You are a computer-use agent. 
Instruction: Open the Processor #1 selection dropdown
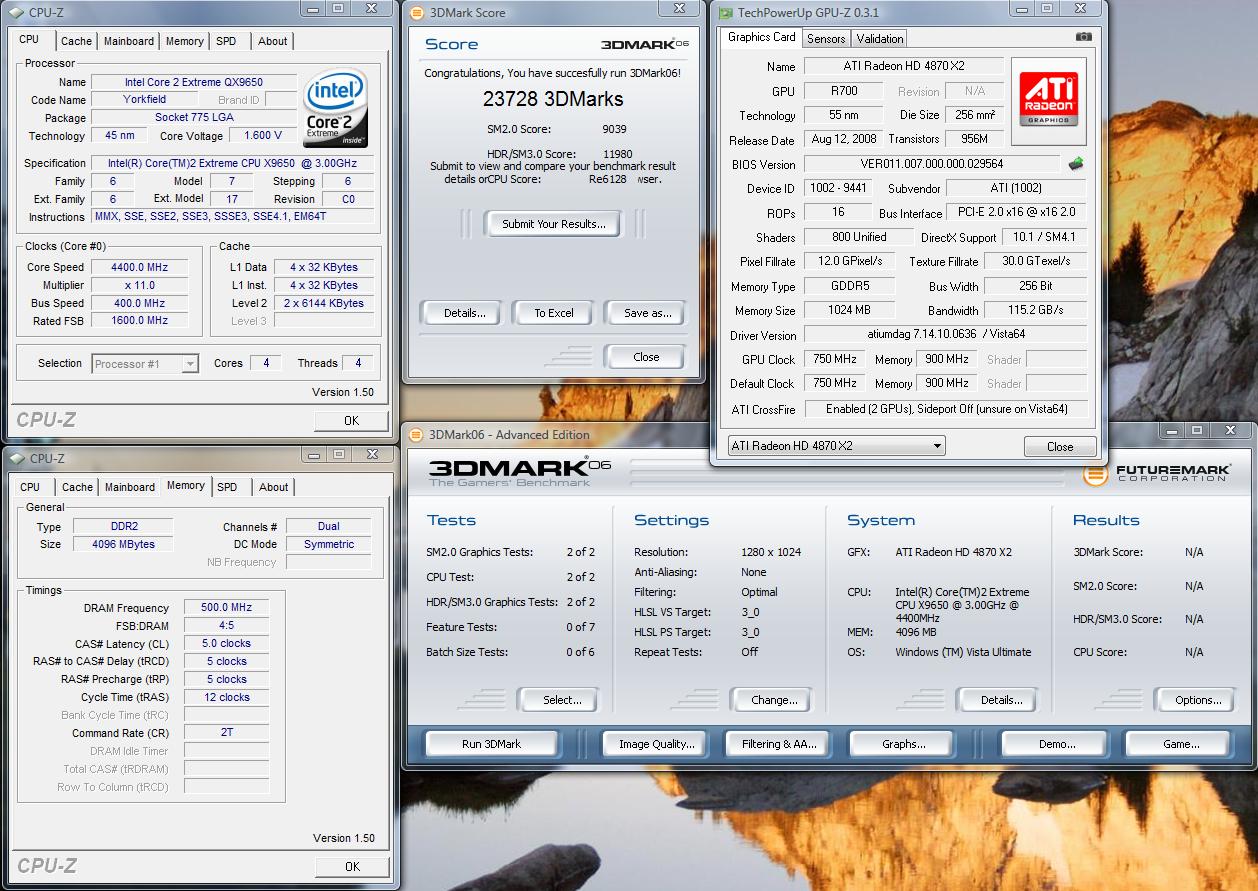click(x=146, y=364)
